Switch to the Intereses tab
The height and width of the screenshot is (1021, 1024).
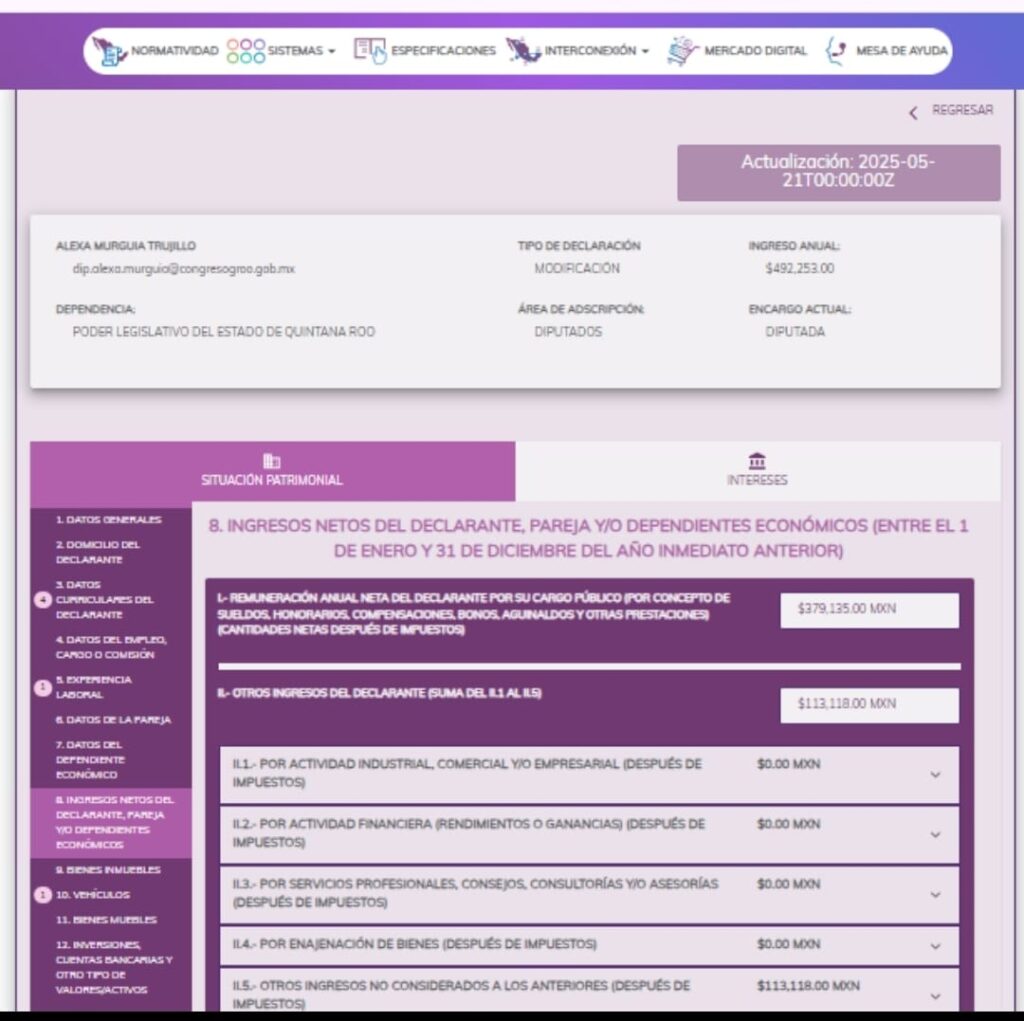(757, 471)
